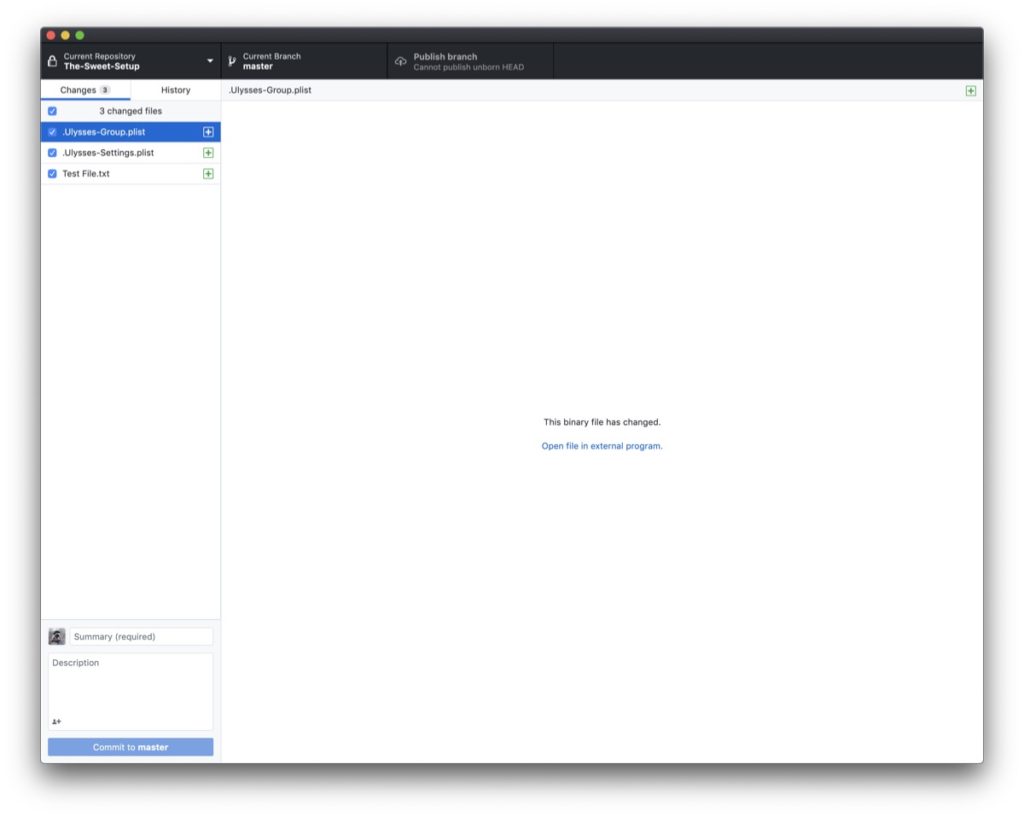Image resolution: width=1024 pixels, height=817 pixels.
Task: Click the cloud icon beside Publish branch
Action: point(399,60)
